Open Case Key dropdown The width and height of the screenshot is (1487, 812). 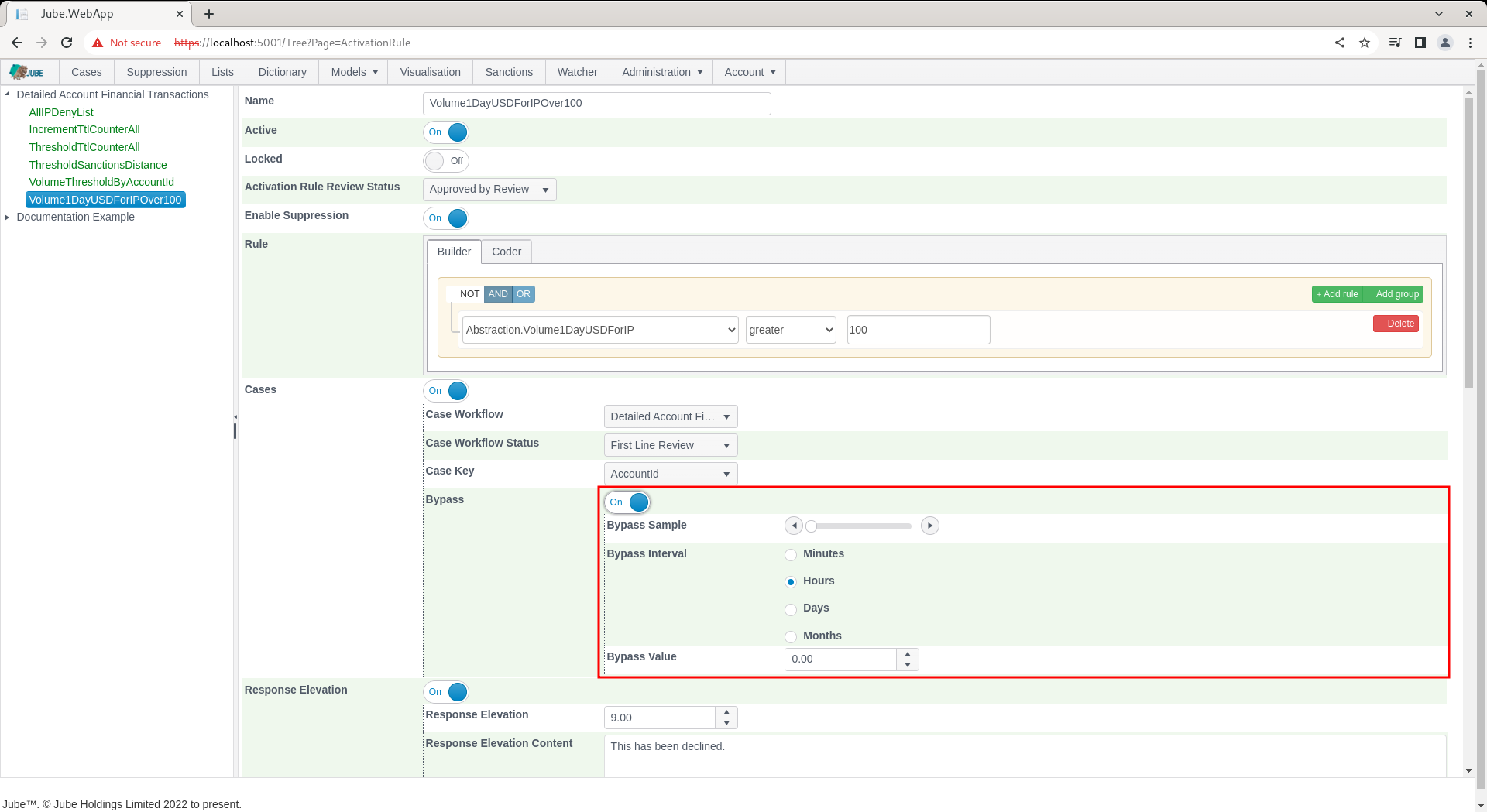click(x=671, y=474)
